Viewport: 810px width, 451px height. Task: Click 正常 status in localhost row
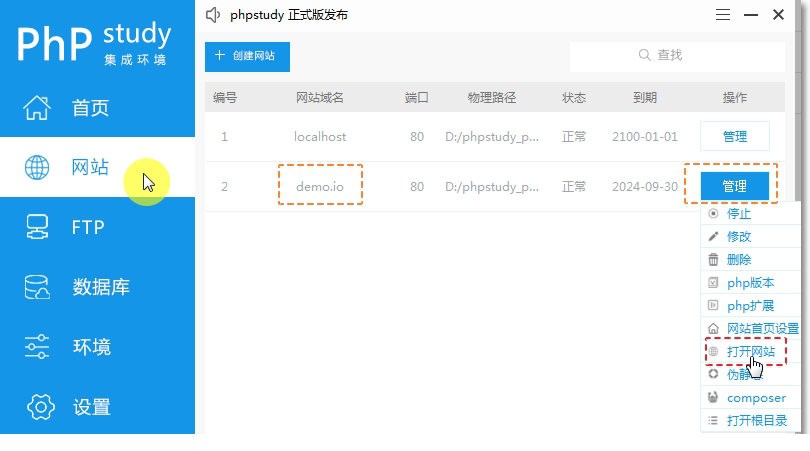tap(574, 137)
